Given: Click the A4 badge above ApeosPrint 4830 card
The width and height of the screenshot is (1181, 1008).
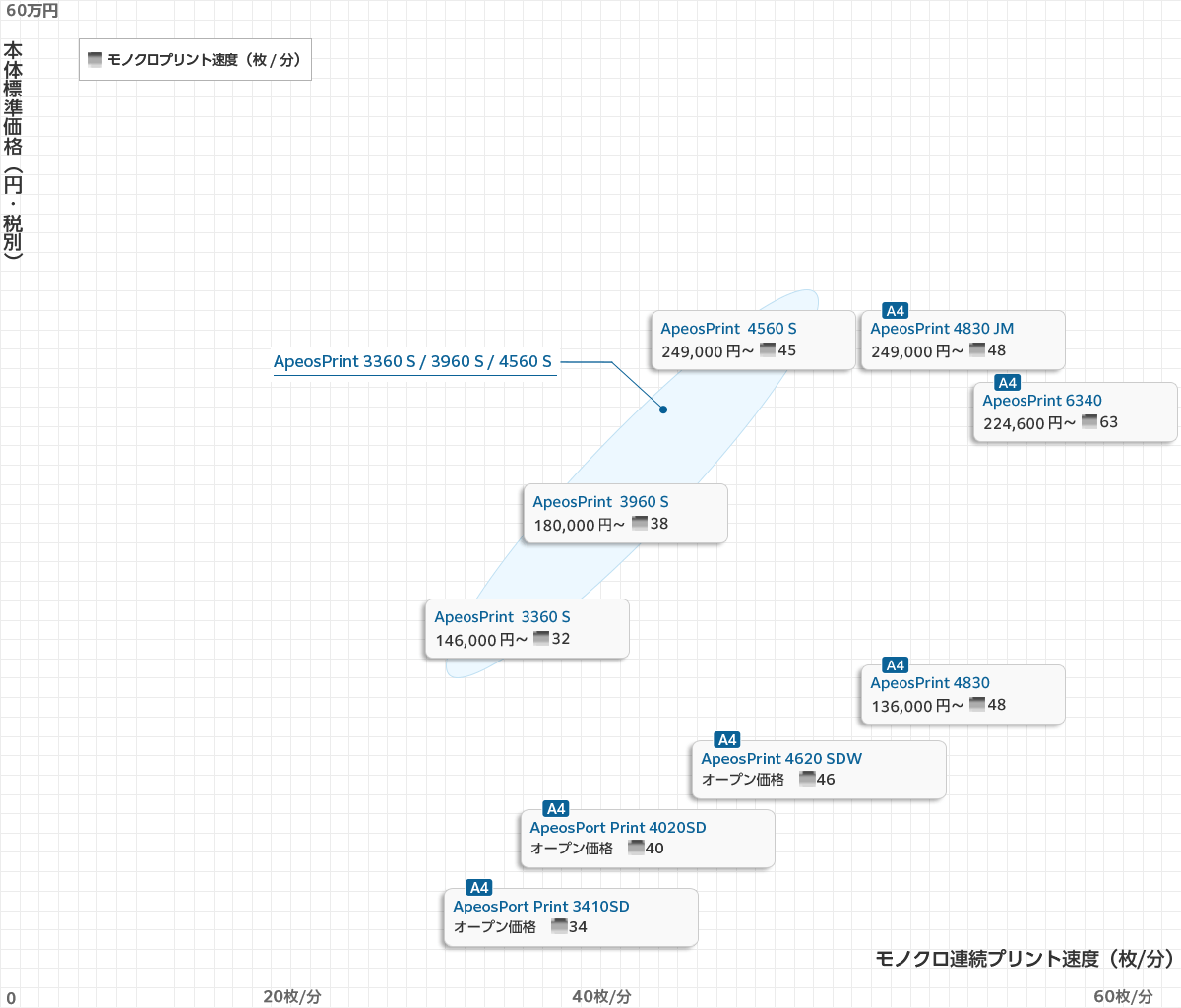Looking at the screenshot, I should (895, 665).
